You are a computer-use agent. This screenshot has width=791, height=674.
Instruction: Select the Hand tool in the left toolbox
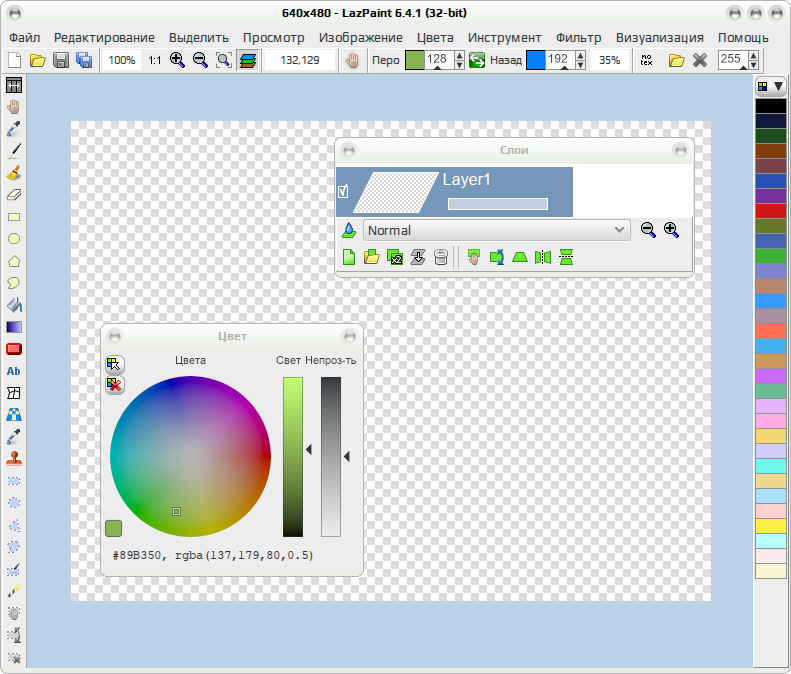[x=14, y=106]
